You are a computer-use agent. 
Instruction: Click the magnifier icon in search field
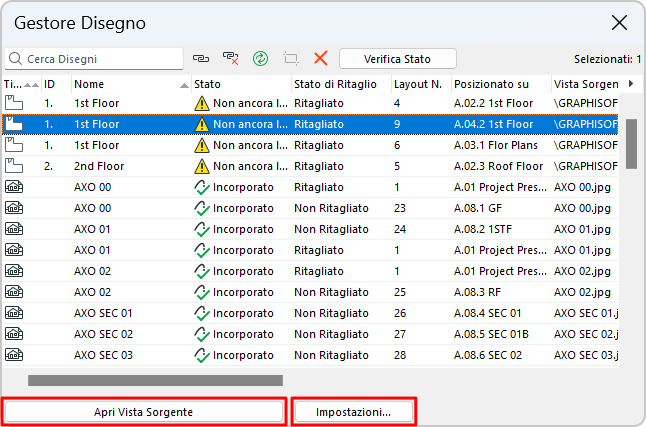[15, 59]
